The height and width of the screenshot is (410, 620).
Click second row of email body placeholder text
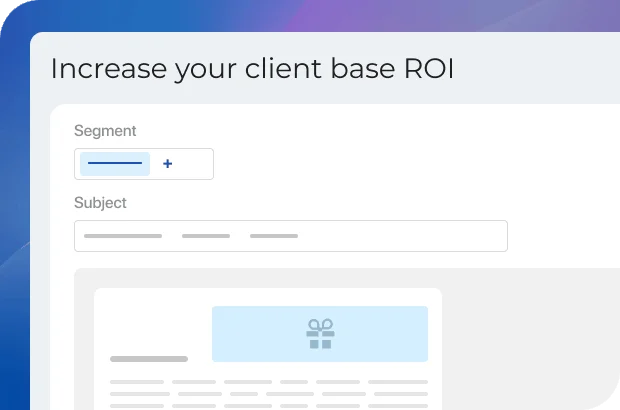[x=268, y=393]
